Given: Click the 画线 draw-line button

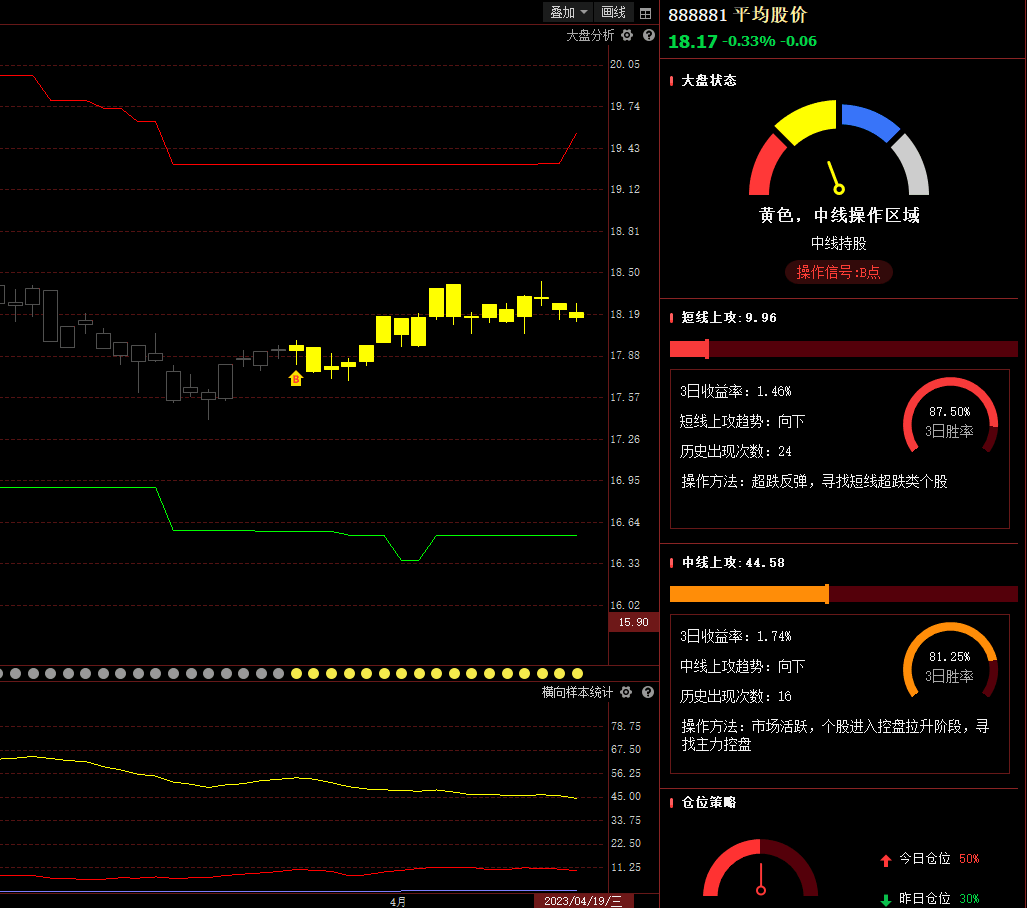Looking at the screenshot, I should point(613,12).
